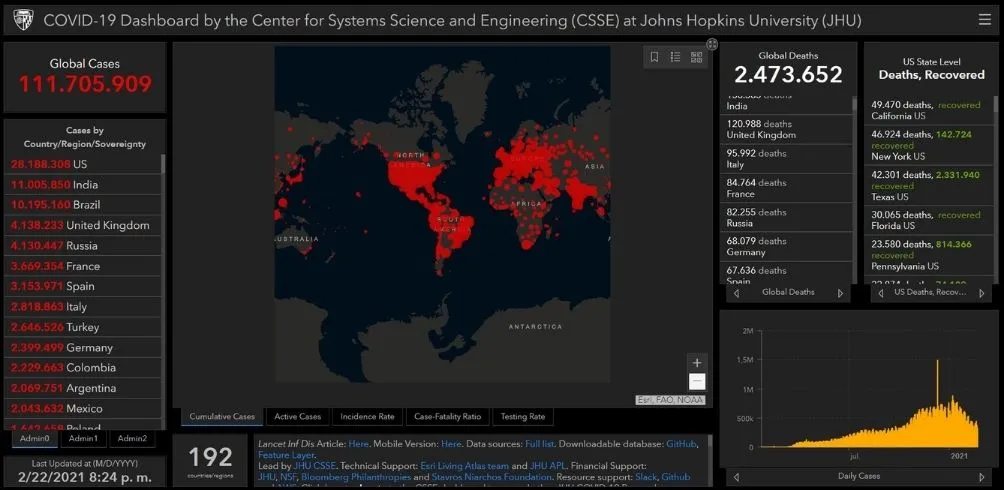
Task: Select Italy in the cases list
Action: click(x=83, y=307)
